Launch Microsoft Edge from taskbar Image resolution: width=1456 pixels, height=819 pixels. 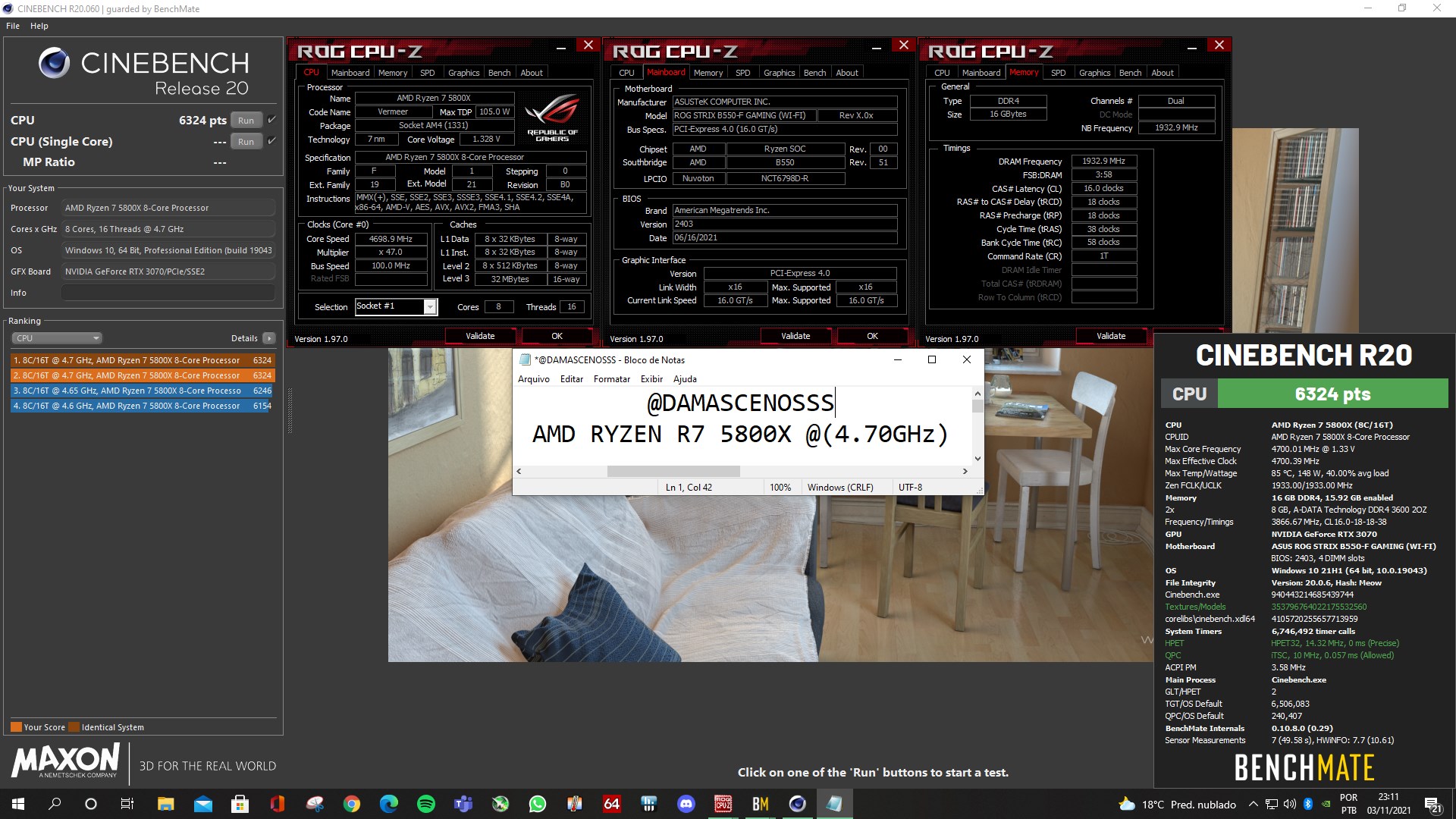(388, 804)
